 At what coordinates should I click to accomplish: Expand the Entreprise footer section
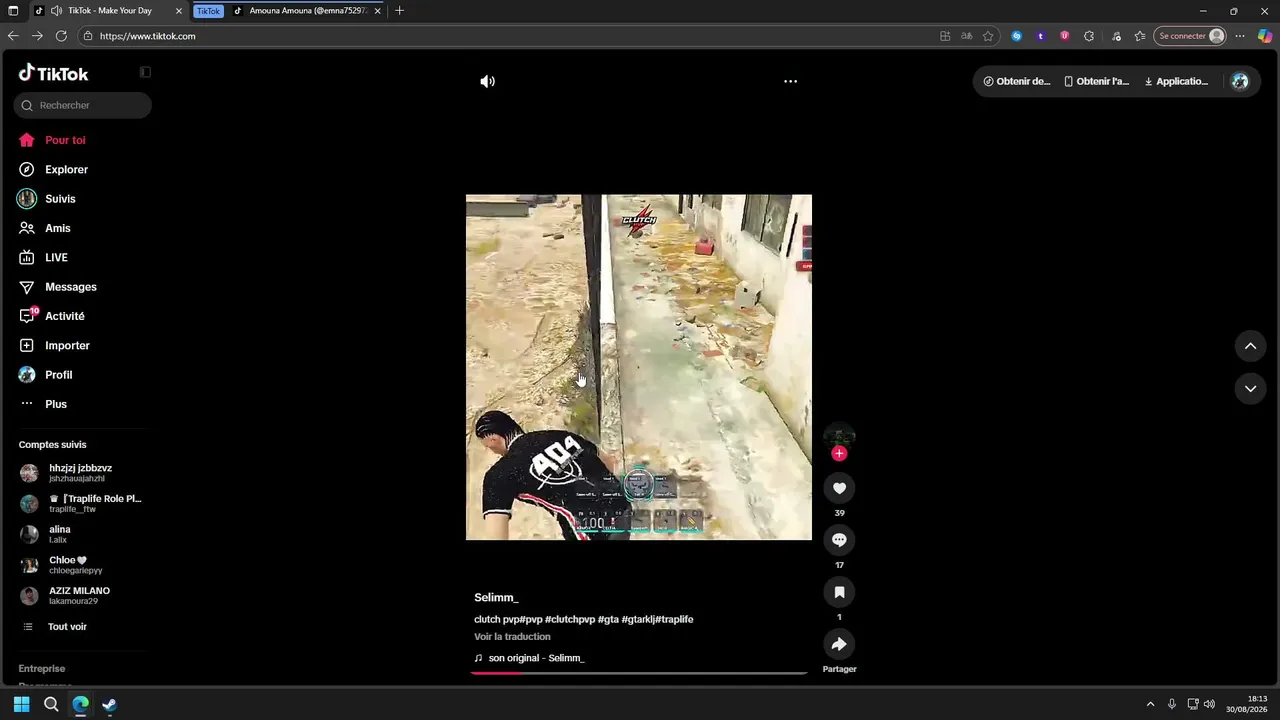(42, 669)
